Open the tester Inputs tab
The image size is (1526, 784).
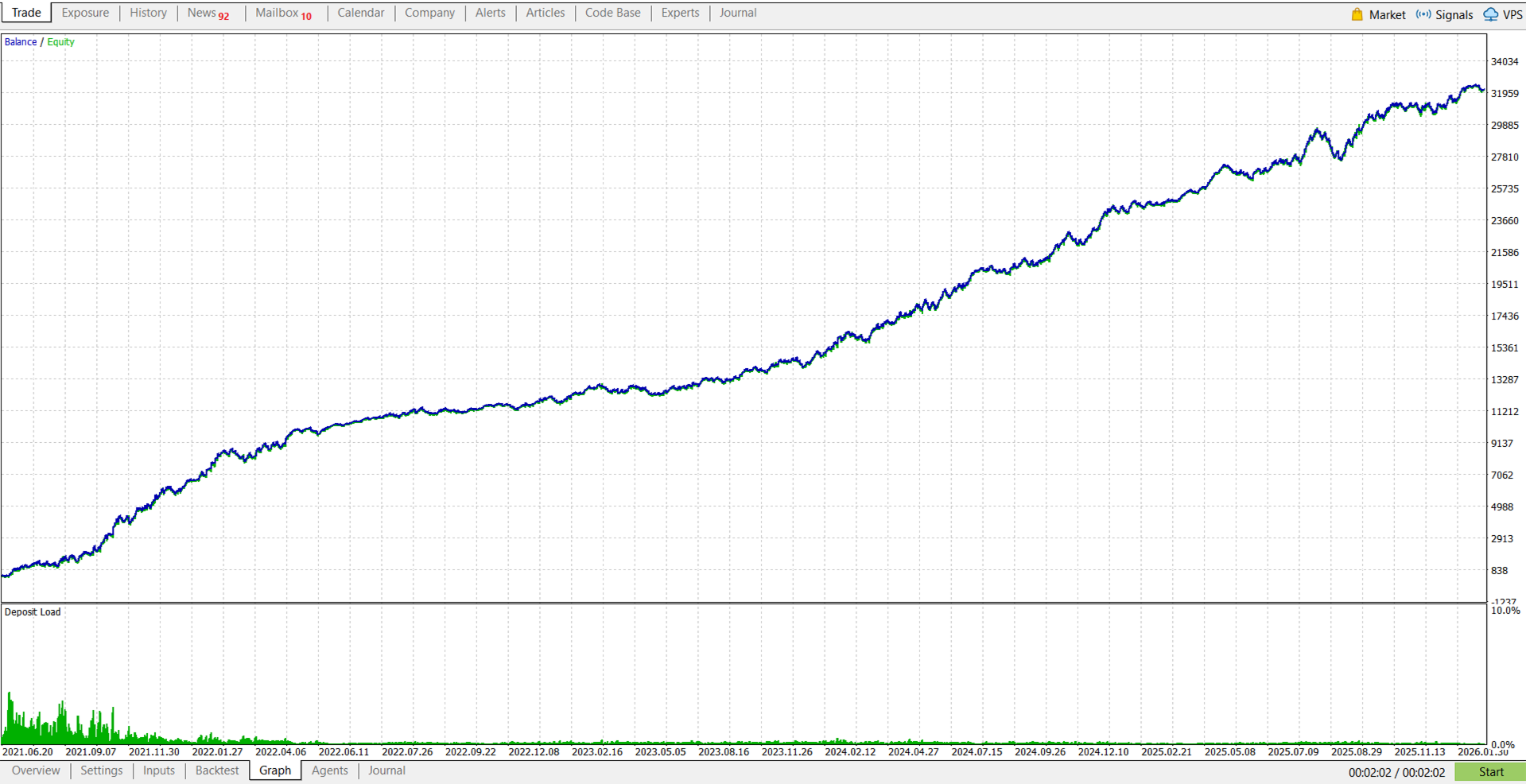[x=158, y=770]
